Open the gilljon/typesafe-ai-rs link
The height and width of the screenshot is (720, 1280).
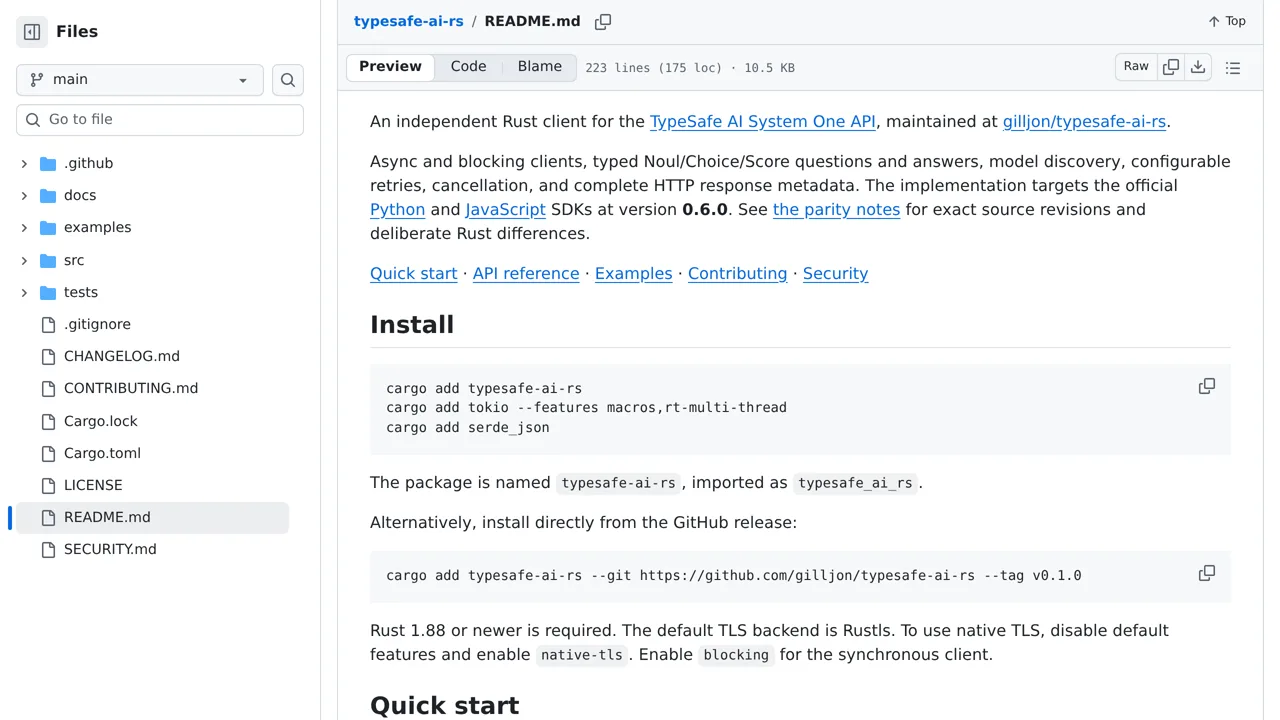pyautogui.click(x=1084, y=122)
